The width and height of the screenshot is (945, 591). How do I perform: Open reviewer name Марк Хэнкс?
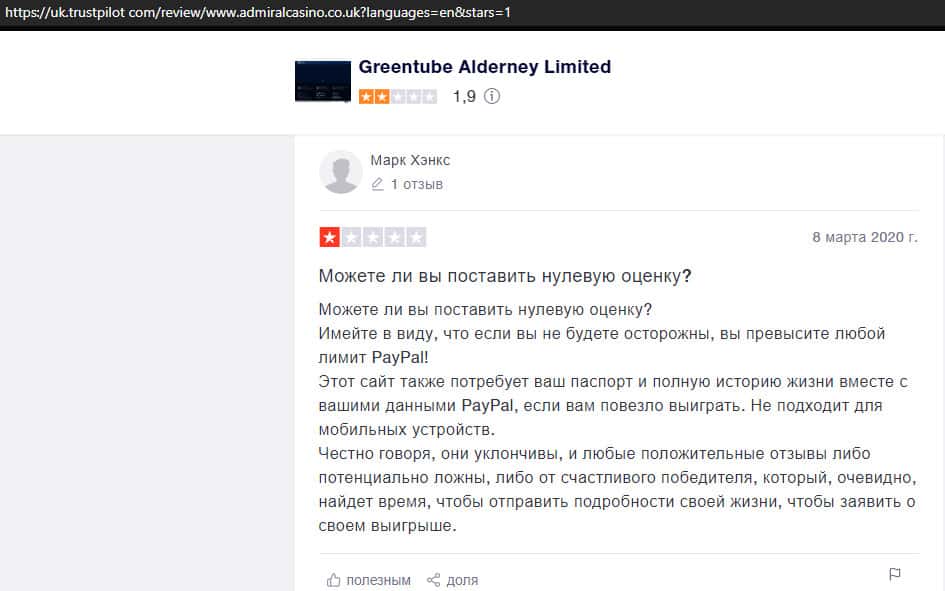pos(410,160)
